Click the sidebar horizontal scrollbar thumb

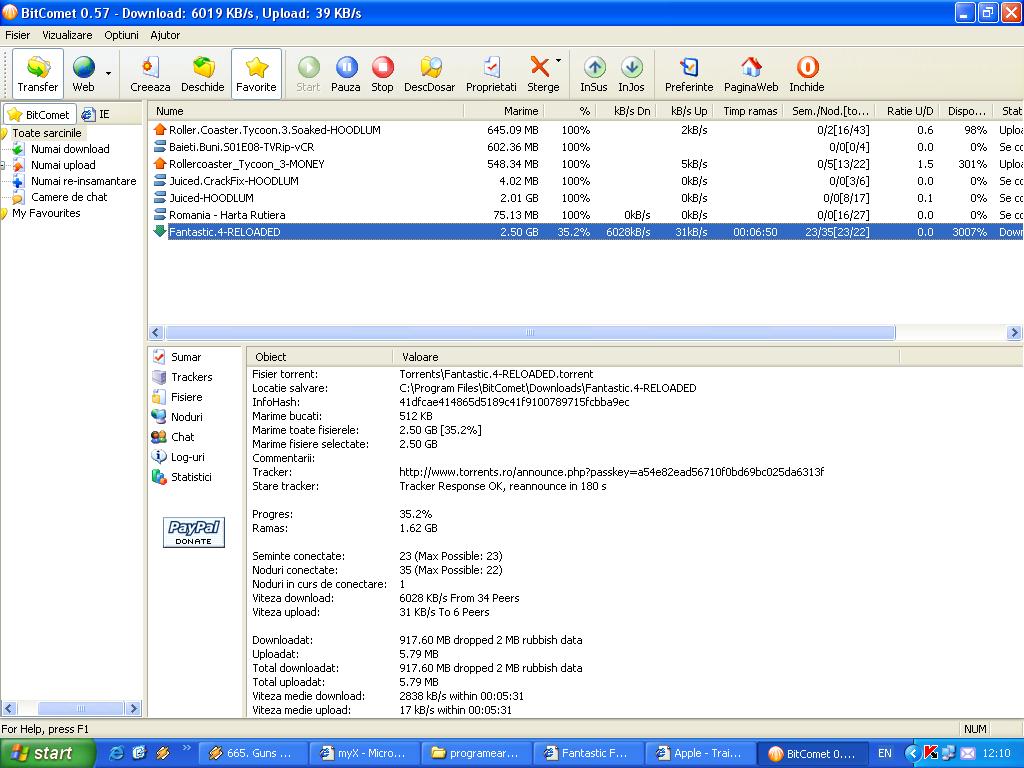[x=81, y=708]
